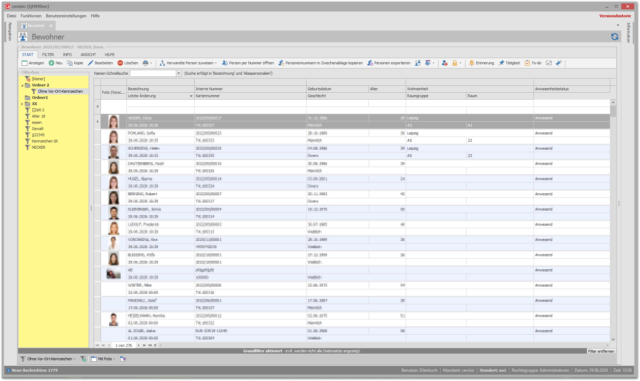Open the lock icon dropdown
Viewport: 640px width, 381px height.
(x=460, y=63)
